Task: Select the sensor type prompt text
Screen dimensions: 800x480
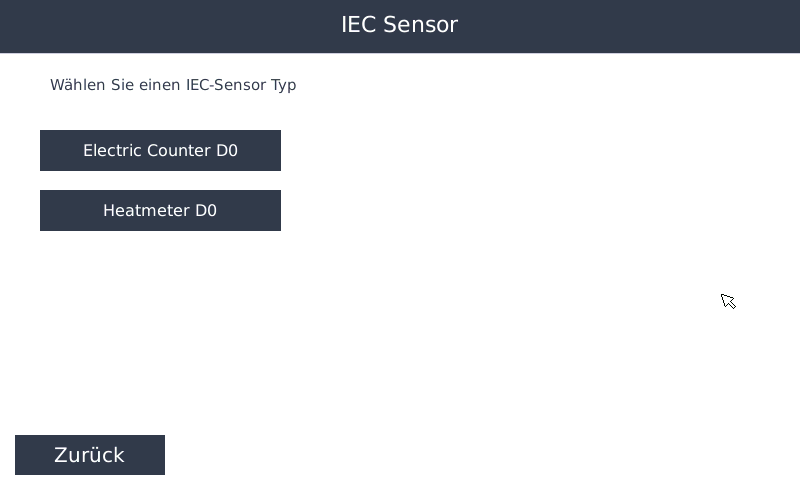Action: 173,85
